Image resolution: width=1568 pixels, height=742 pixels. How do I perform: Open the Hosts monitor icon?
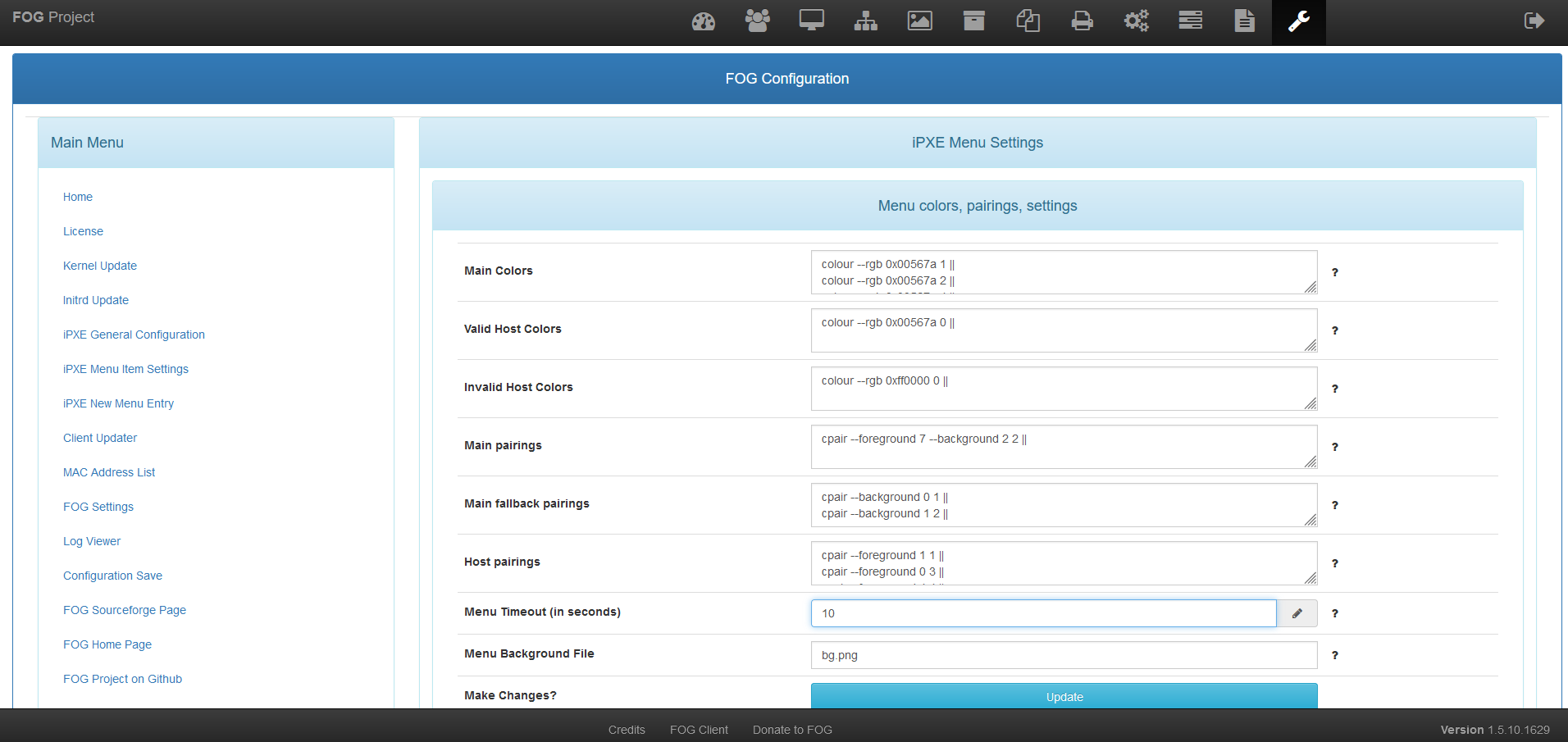pos(811,21)
